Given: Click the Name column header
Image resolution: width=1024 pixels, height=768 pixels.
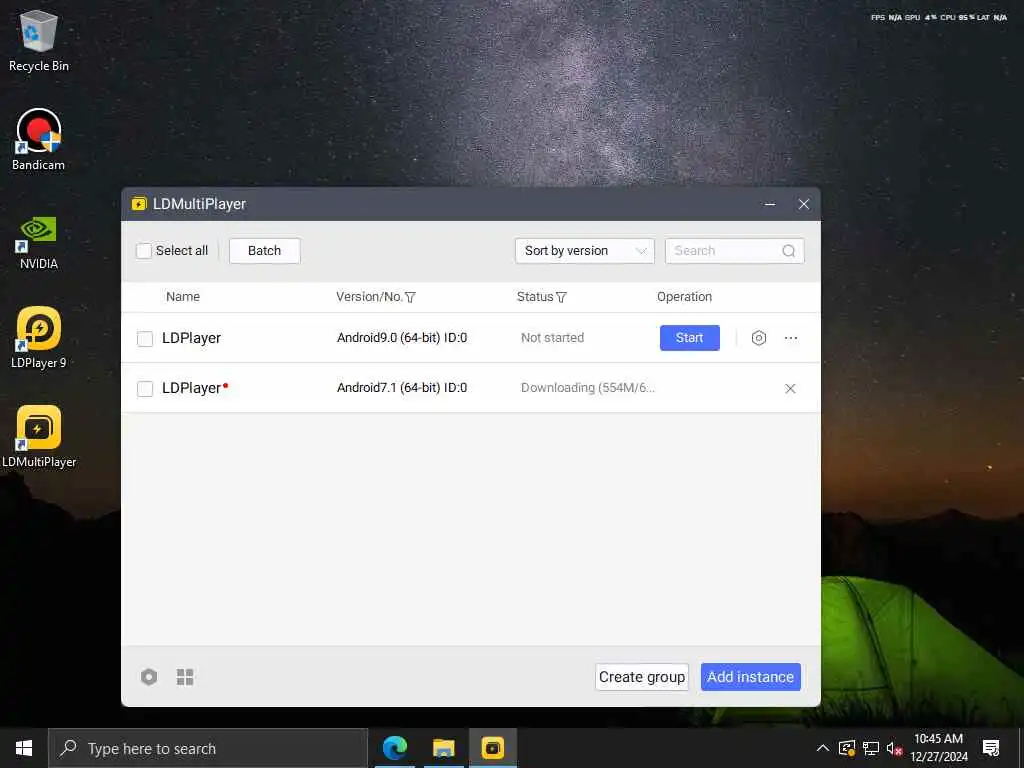Looking at the screenshot, I should coord(183,296).
